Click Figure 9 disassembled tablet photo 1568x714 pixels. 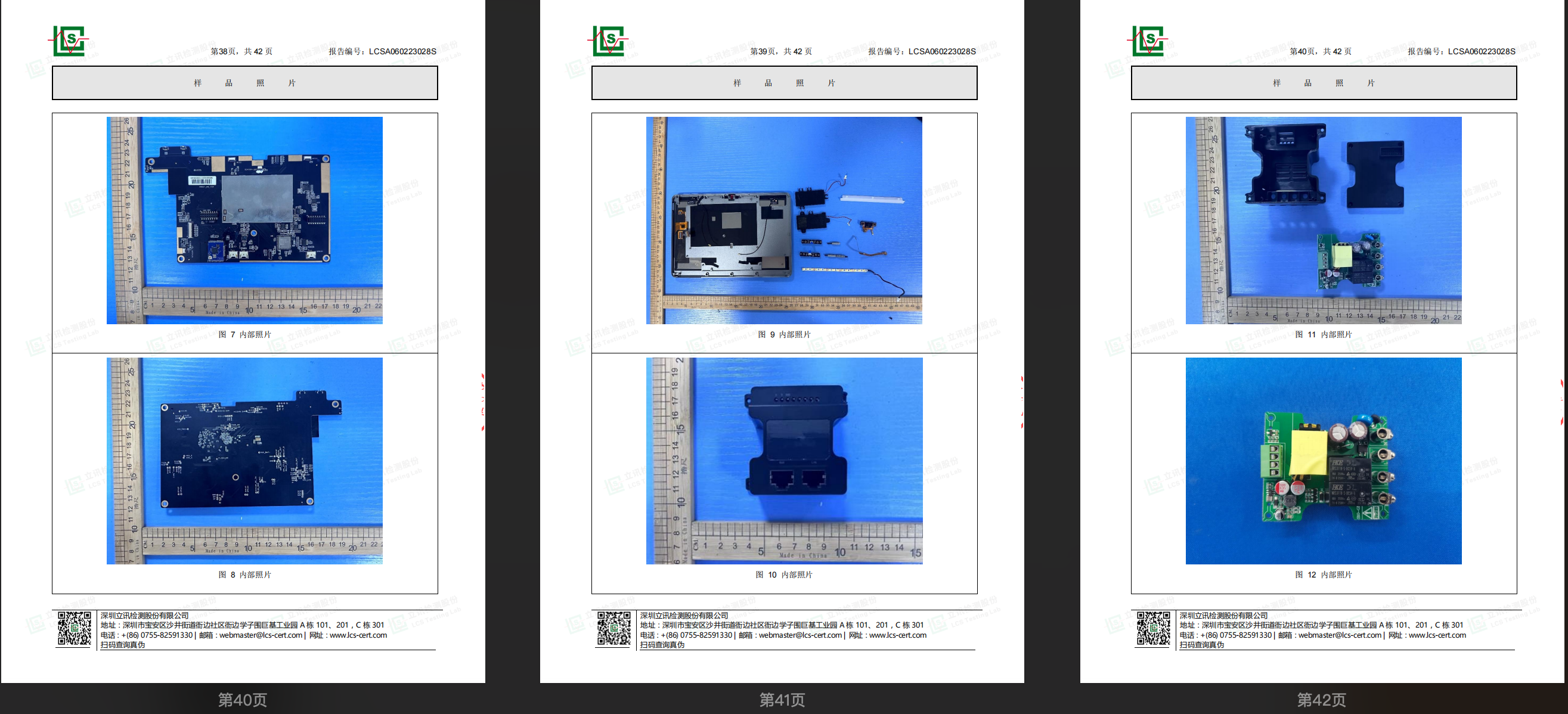click(x=784, y=220)
